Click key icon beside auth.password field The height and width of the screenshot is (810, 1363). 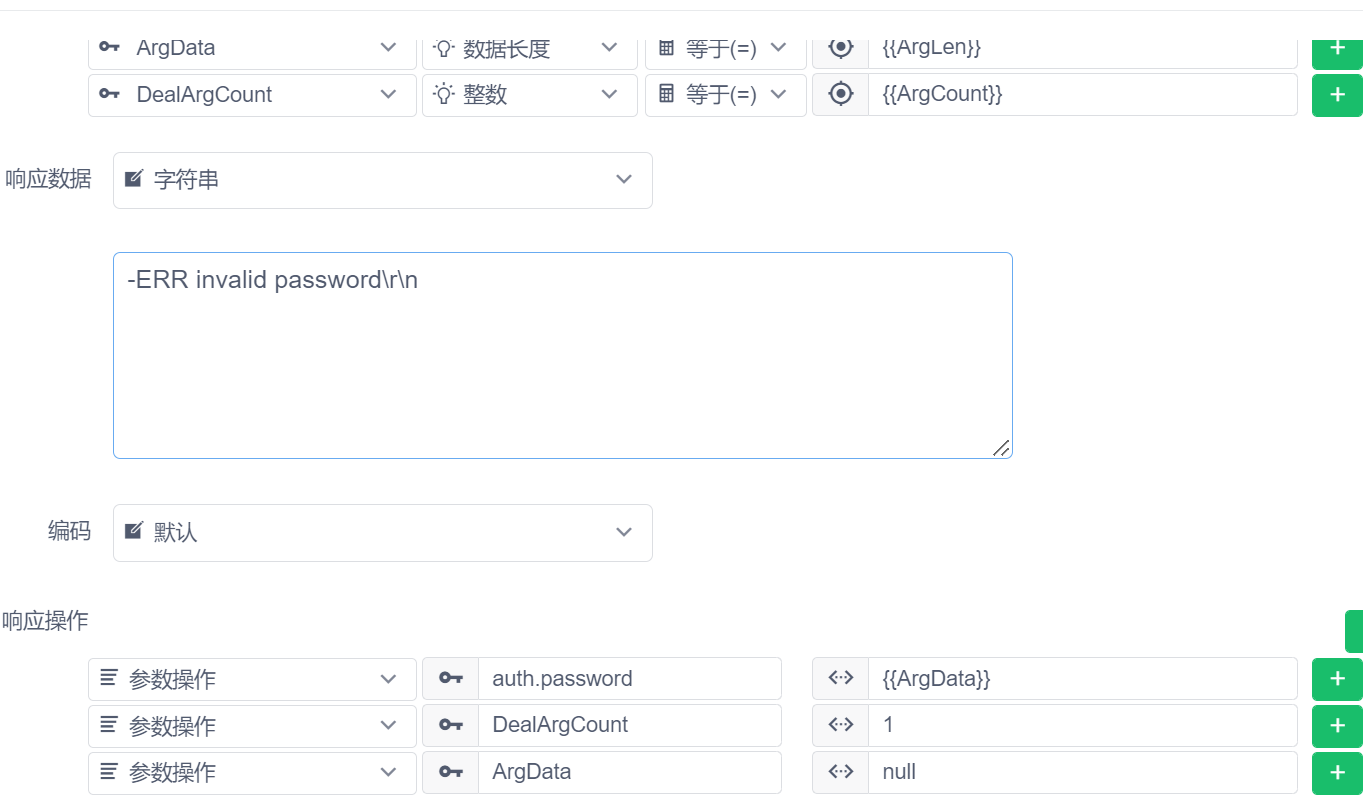[451, 679]
